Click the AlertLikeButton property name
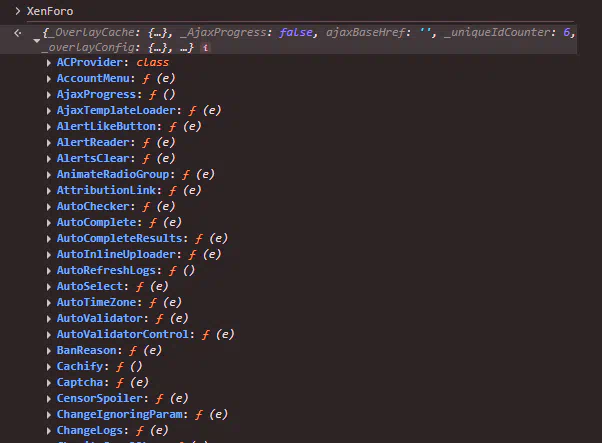This screenshot has width=602, height=443. click(x=106, y=126)
